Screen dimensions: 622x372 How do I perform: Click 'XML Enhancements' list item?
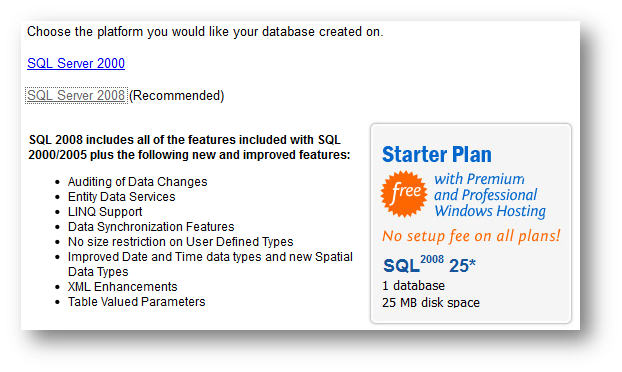(x=122, y=287)
